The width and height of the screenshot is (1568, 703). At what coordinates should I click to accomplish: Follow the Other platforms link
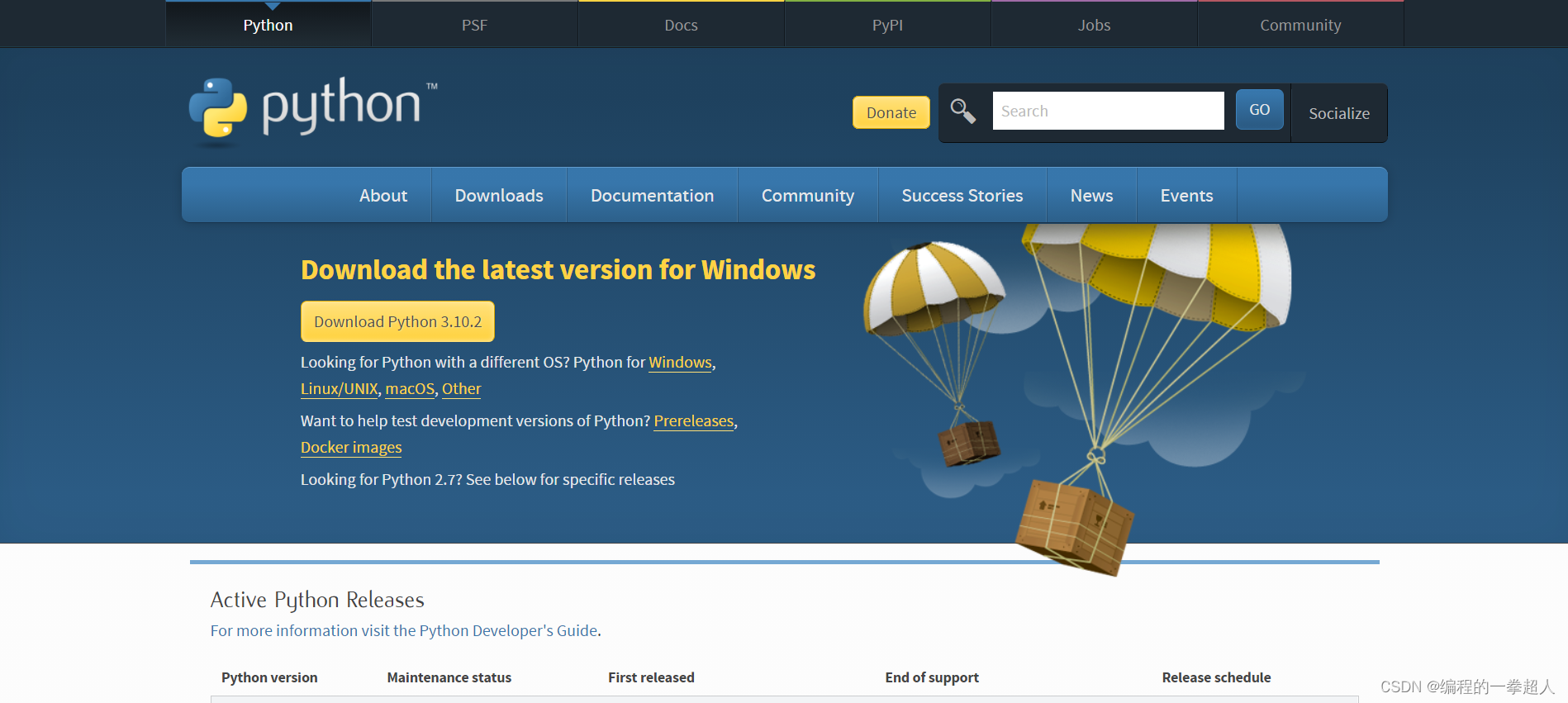point(462,388)
